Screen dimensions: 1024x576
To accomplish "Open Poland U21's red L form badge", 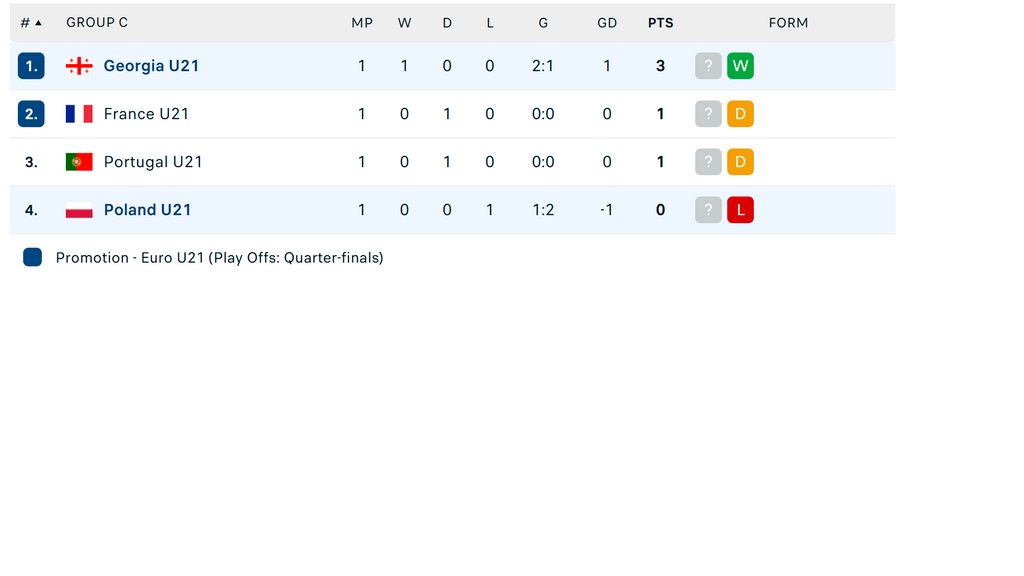I will pos(740,210).
